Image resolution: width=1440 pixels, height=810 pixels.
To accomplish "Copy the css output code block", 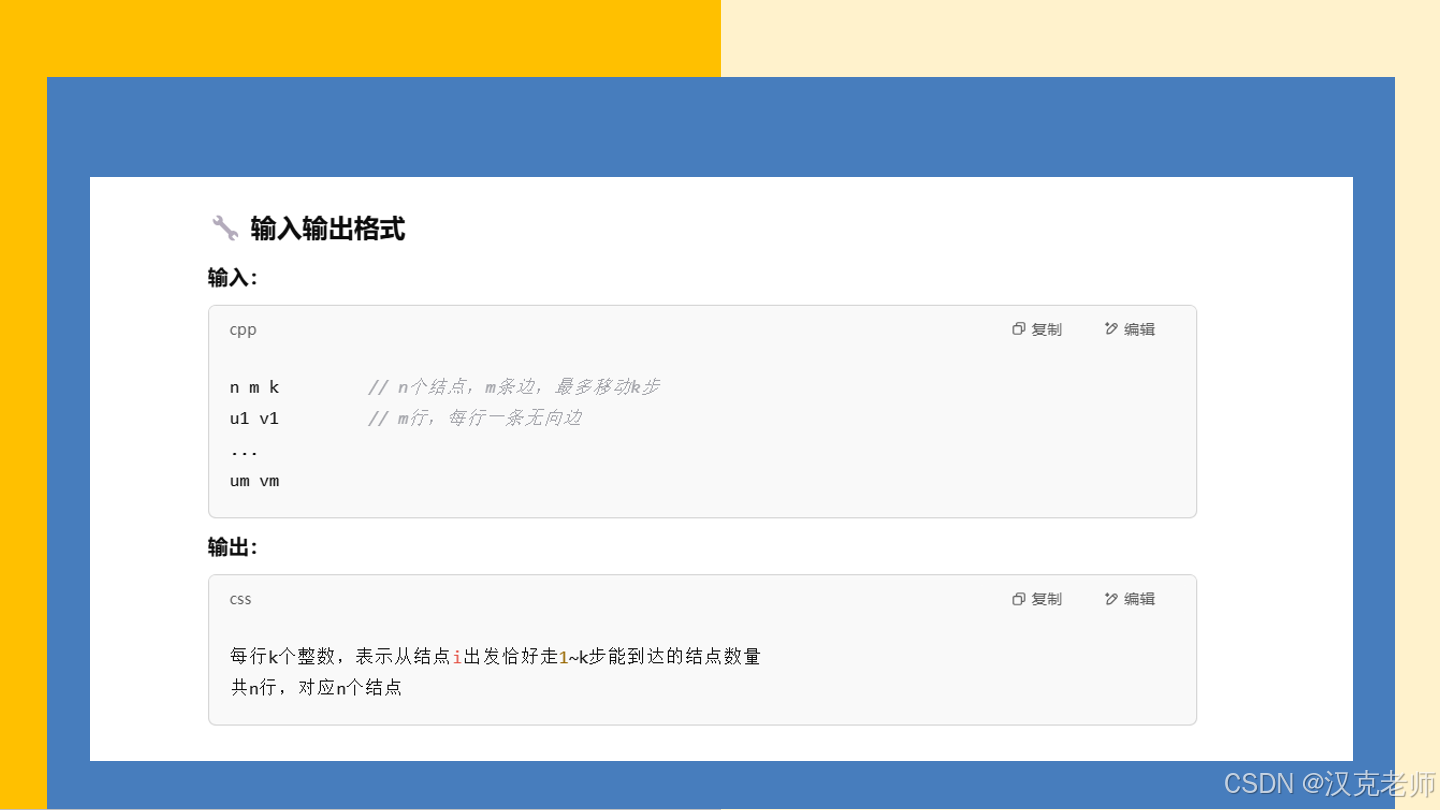I will coord(1037,599).
